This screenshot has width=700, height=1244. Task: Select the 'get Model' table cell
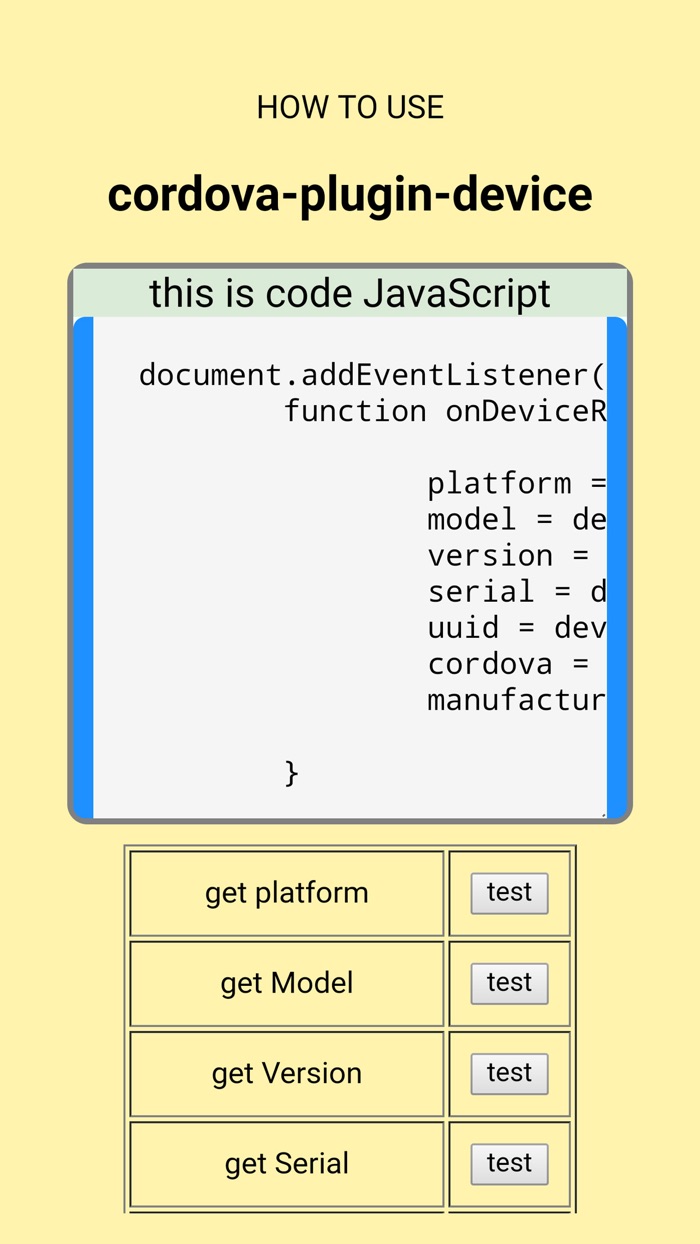[x=287, y=983]
